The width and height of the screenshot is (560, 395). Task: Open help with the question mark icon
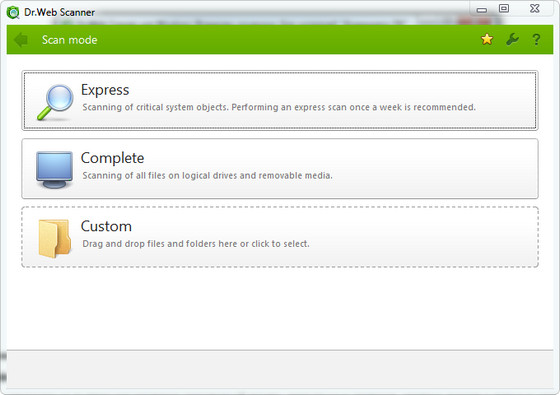click(536, 40)
